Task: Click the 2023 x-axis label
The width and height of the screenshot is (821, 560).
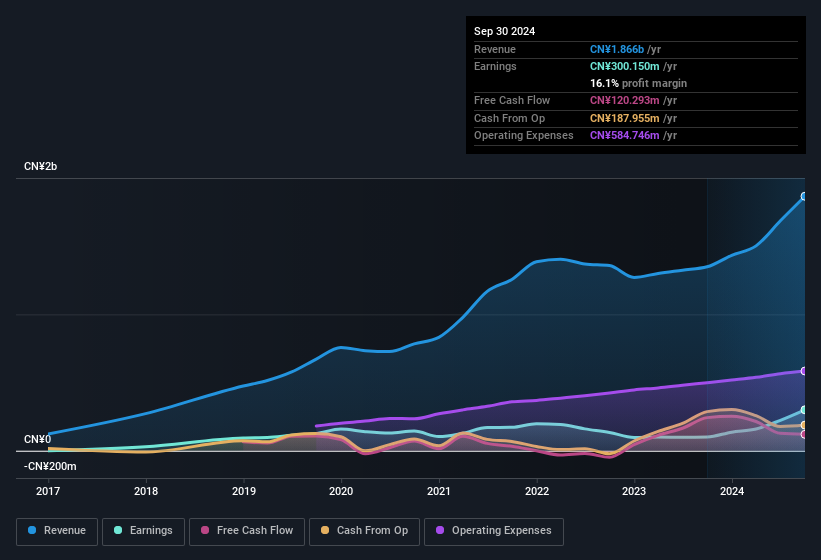Action: 634,491
